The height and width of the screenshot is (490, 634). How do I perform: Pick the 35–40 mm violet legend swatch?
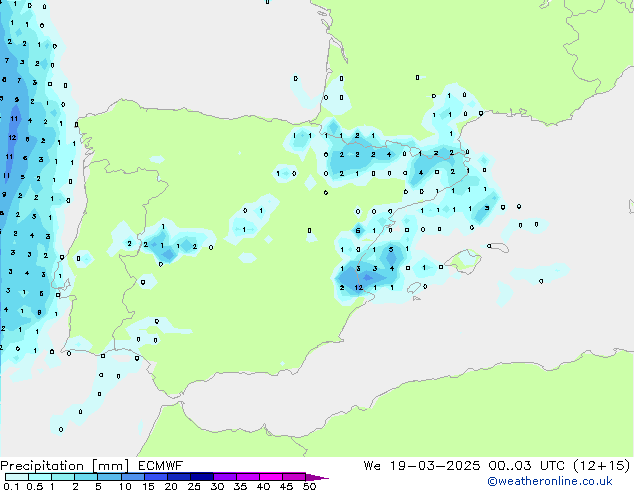point(248,477)
